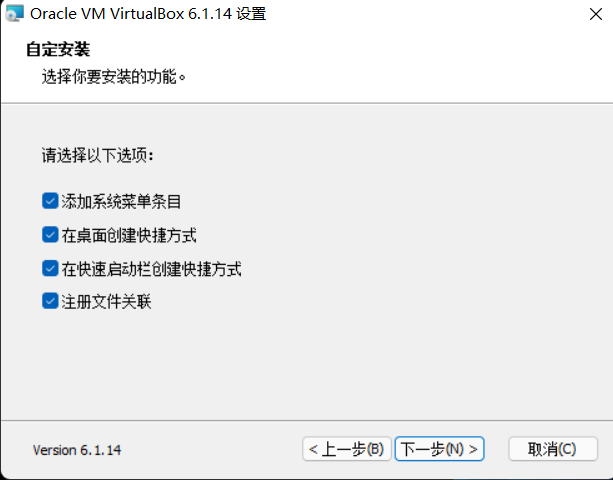Click the Oracle VM VirtualBox 6.1.14 设置 title text

(x=148, y=14)
